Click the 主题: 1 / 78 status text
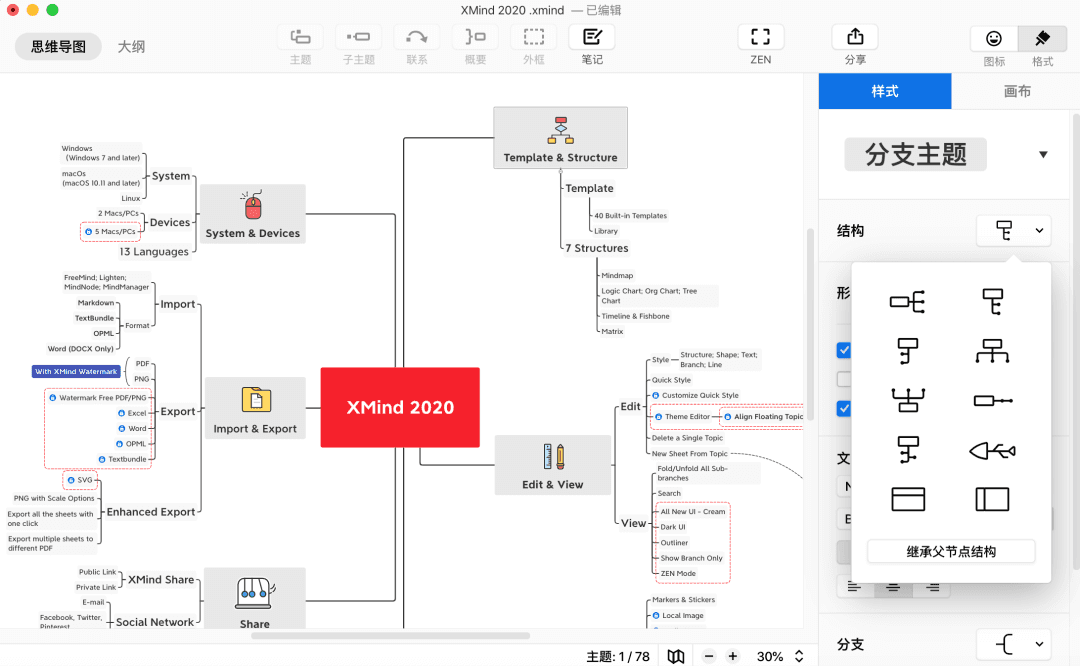This screenshot has height=666, width=1080. [618, 656]
